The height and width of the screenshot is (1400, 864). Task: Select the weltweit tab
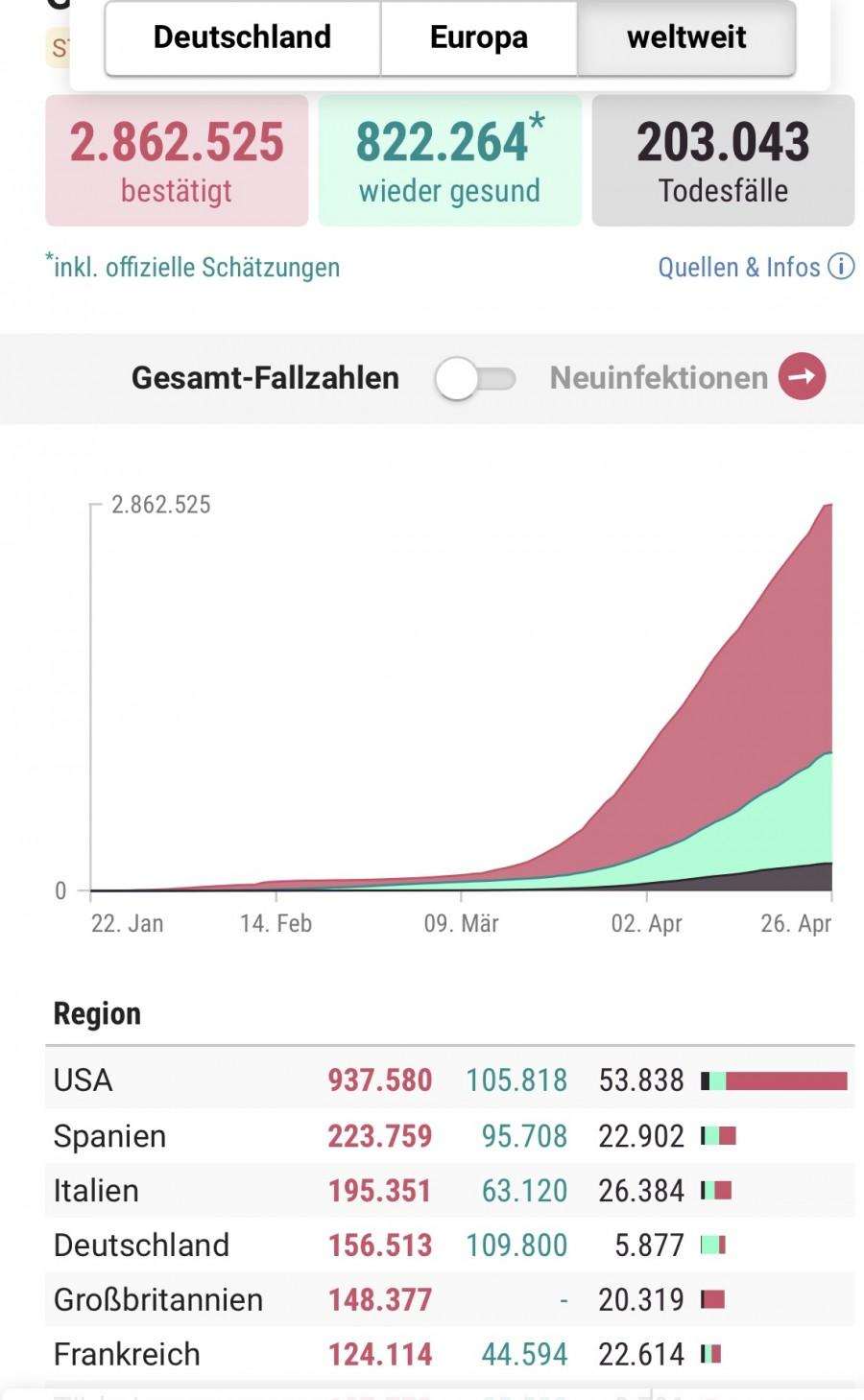pyautogui.click(x=686, y=37)
